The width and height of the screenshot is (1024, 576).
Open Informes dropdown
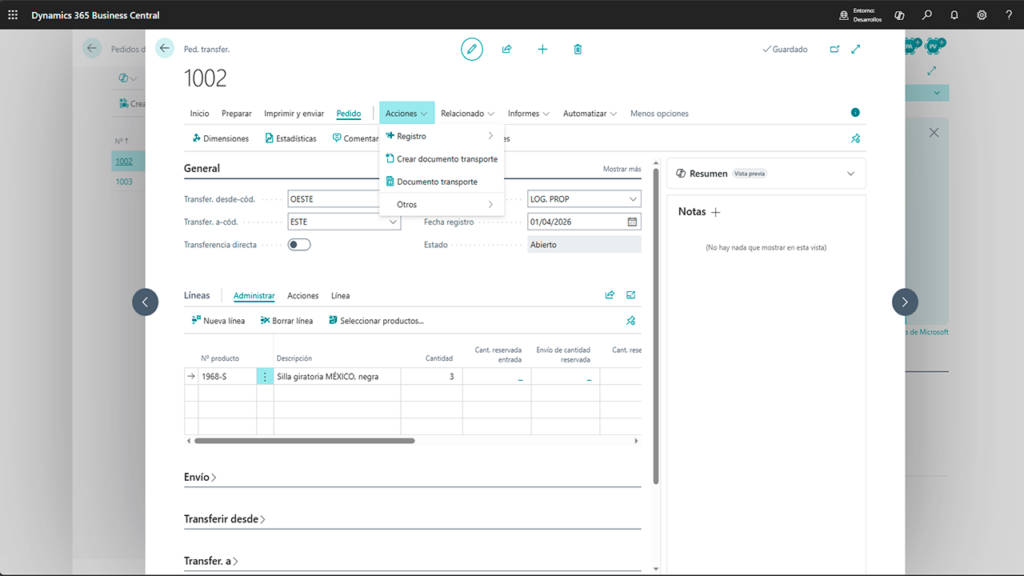coord(528,113)
